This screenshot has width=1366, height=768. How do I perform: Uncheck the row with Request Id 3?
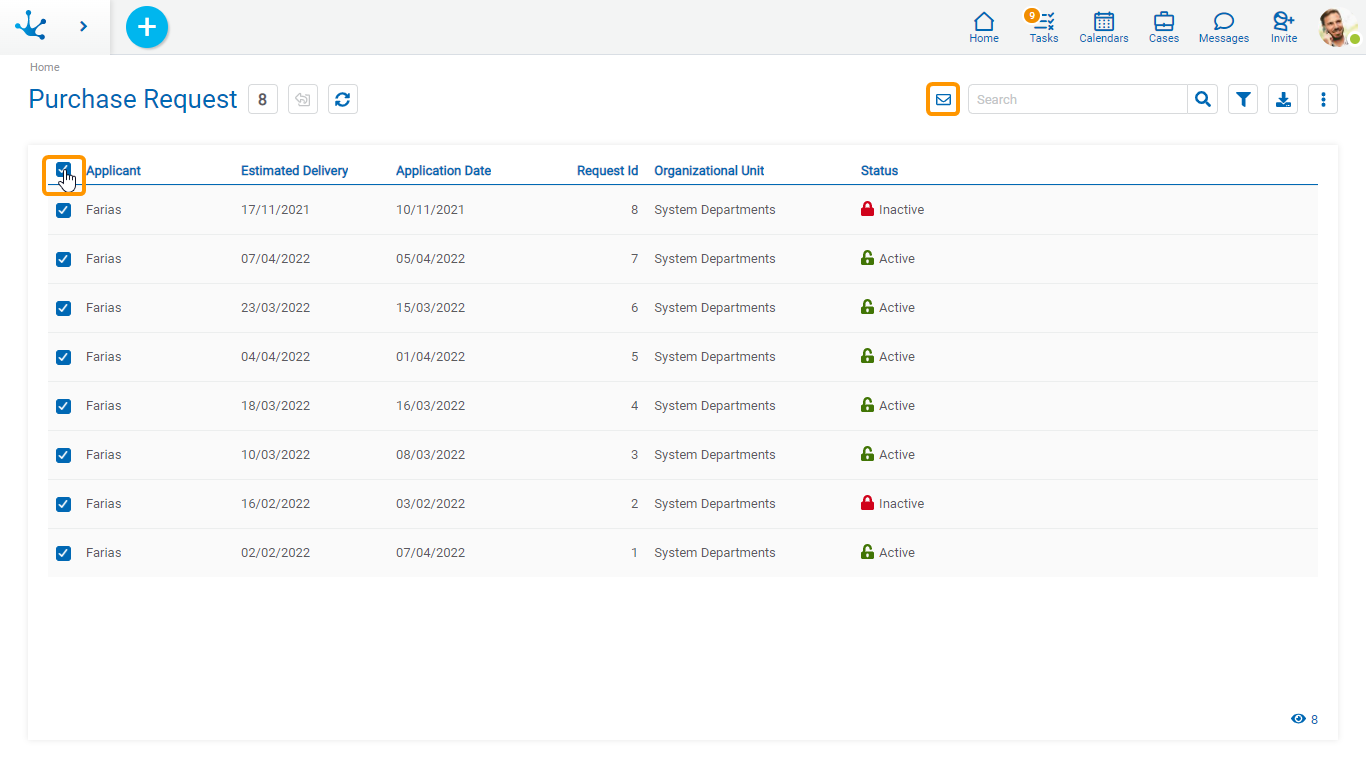tap(64, 455)
